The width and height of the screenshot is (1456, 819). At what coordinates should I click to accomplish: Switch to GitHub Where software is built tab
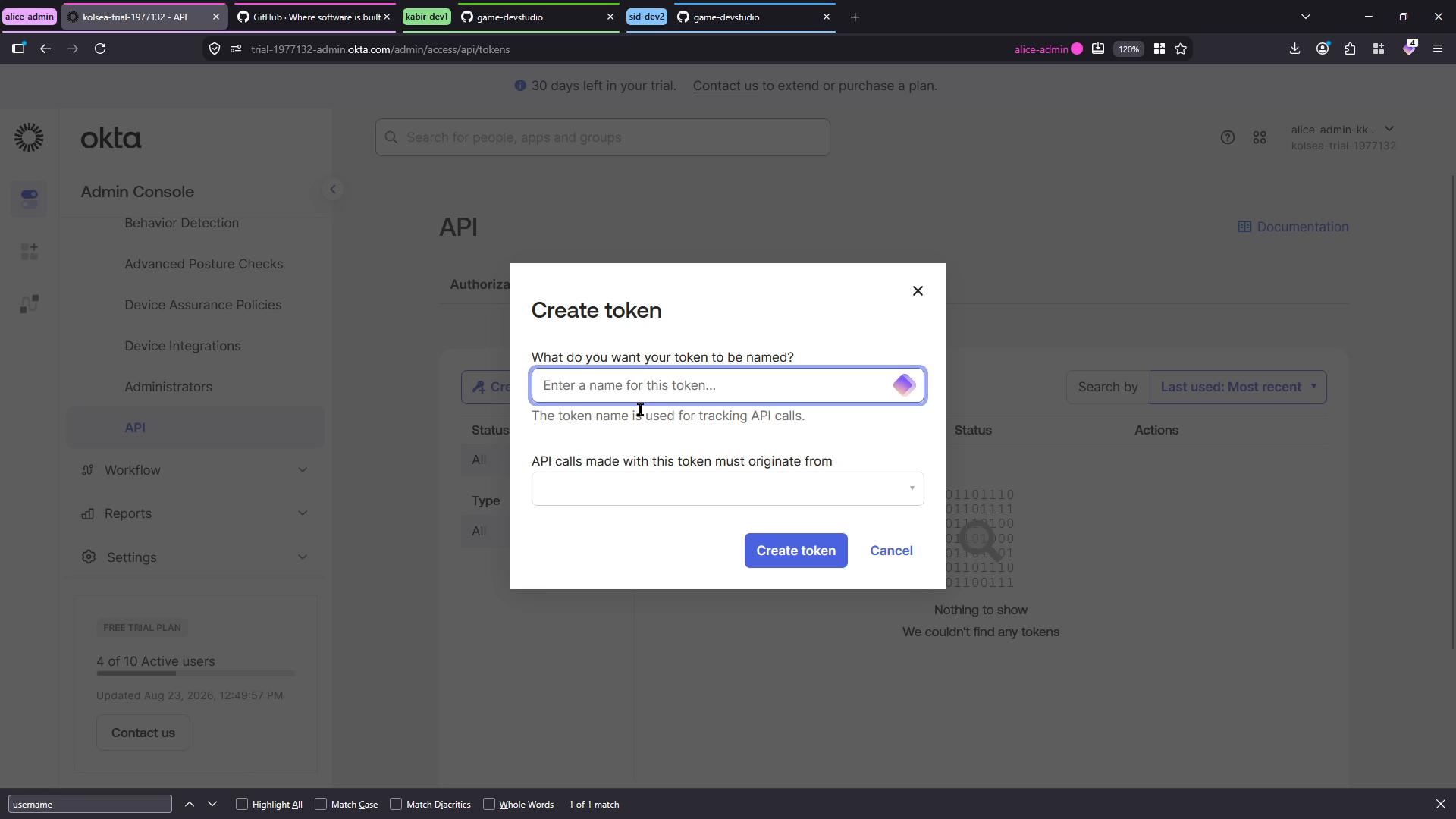[315, 17]
